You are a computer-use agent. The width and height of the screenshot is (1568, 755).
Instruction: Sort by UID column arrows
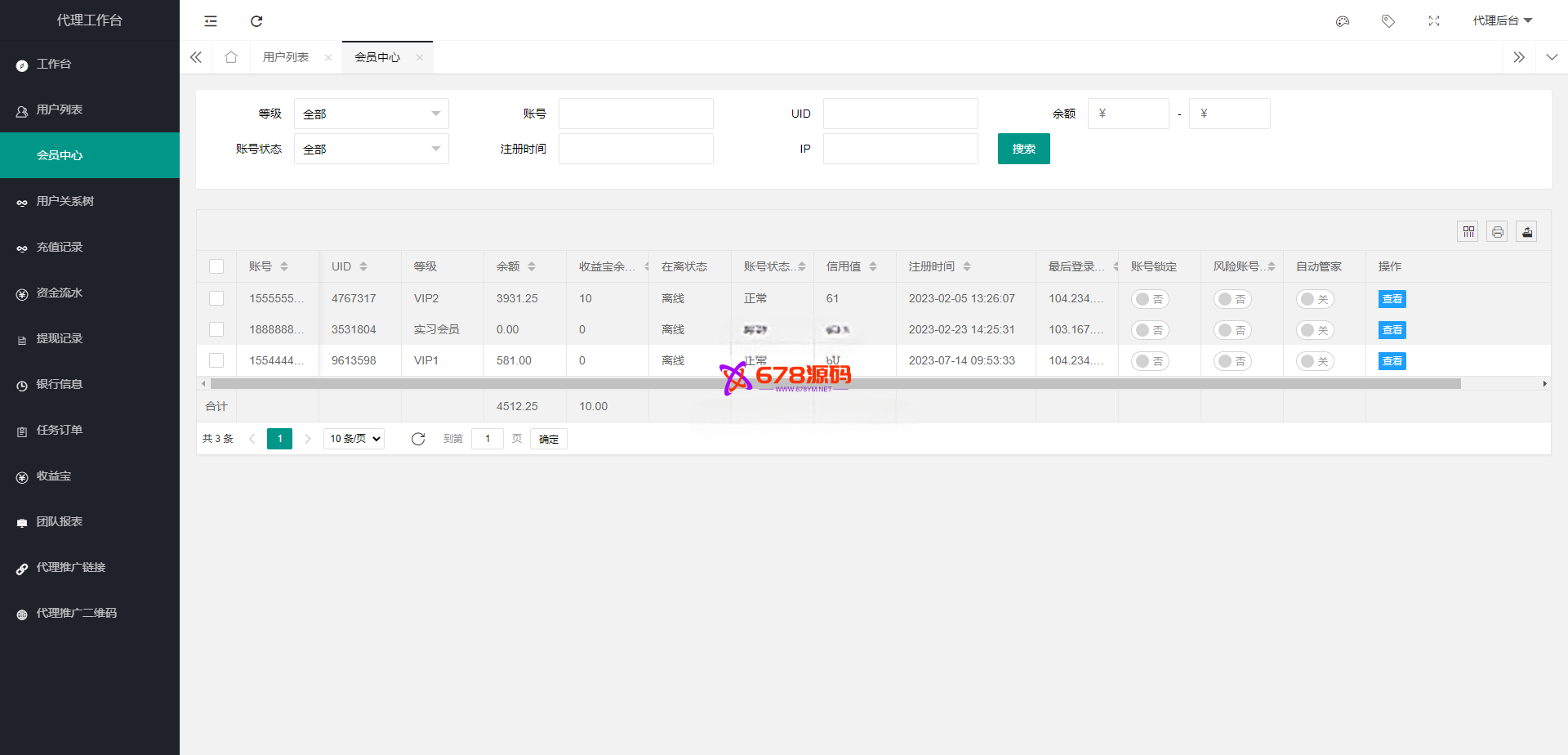[x=363, y=266]
